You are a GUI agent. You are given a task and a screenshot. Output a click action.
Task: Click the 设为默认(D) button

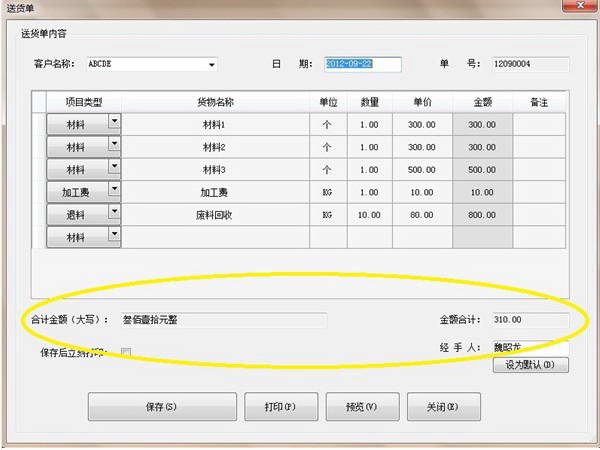[x=531, y=365]
